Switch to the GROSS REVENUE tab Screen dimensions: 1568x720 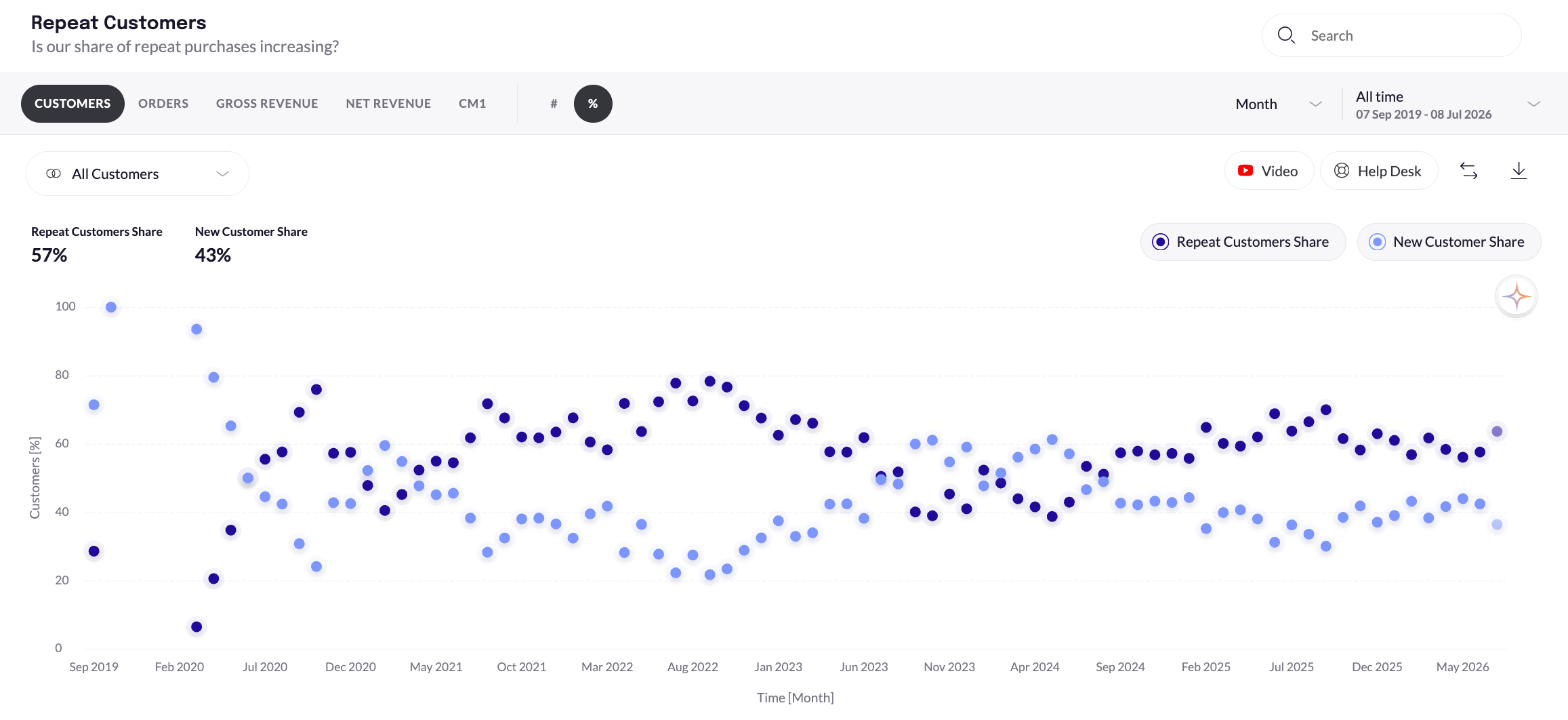[x=267, y=104]
